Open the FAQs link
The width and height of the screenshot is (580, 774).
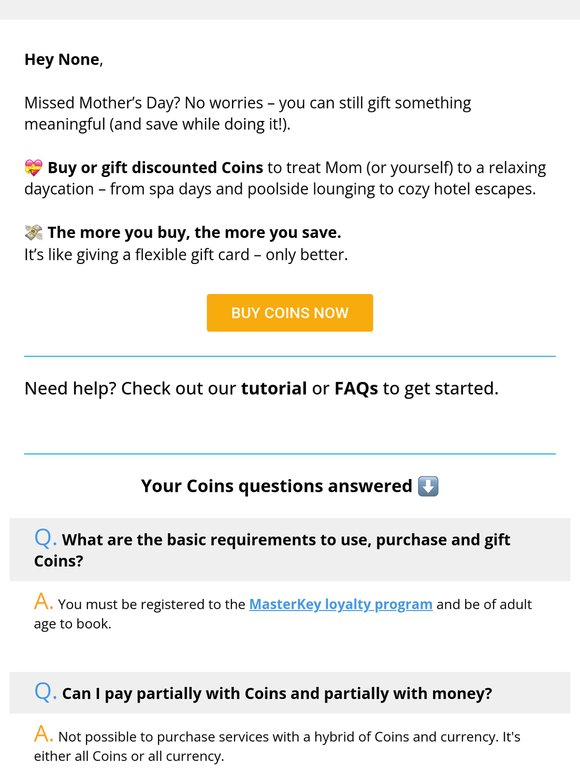click(x=356, y=388)
